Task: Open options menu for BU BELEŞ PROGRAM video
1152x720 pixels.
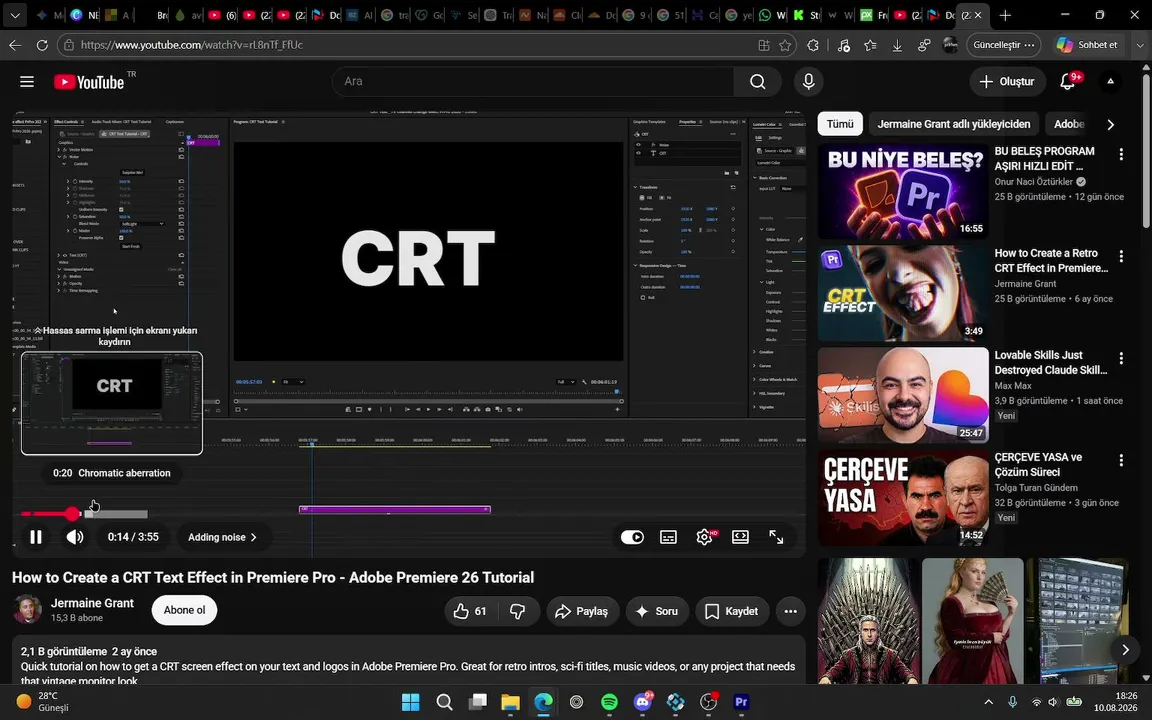Action: pyautogui.click(x=1121, y=154)
